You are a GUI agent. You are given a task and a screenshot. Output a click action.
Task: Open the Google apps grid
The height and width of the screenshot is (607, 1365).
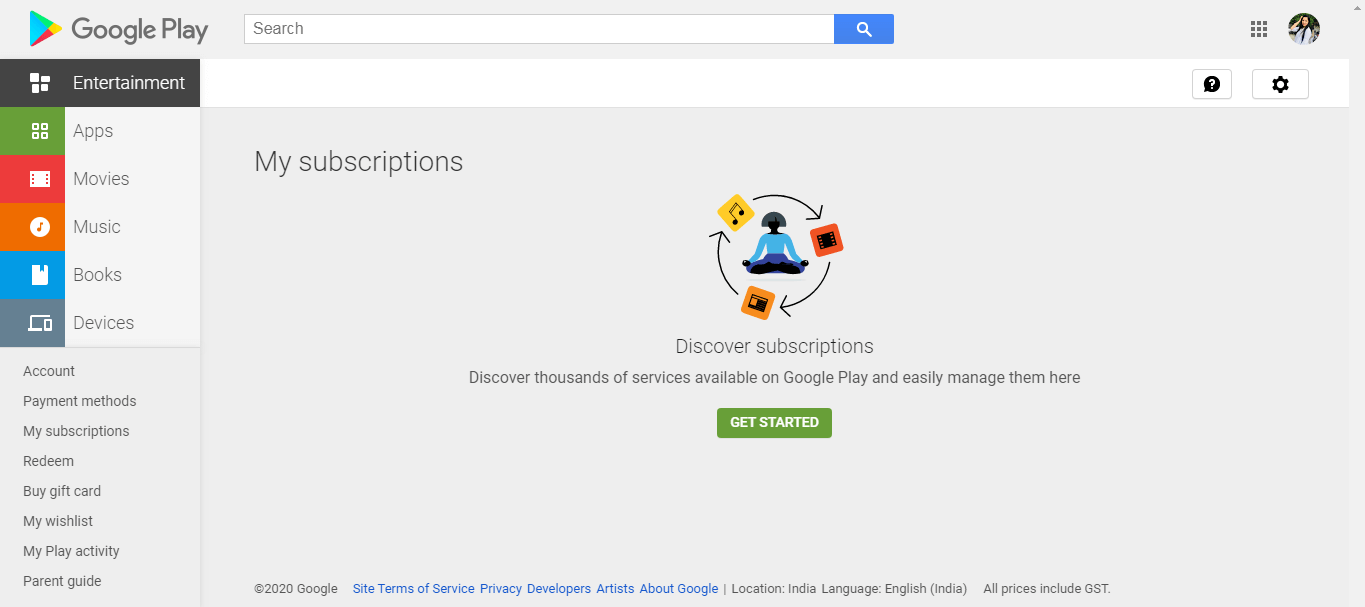tap(1259, 29)
